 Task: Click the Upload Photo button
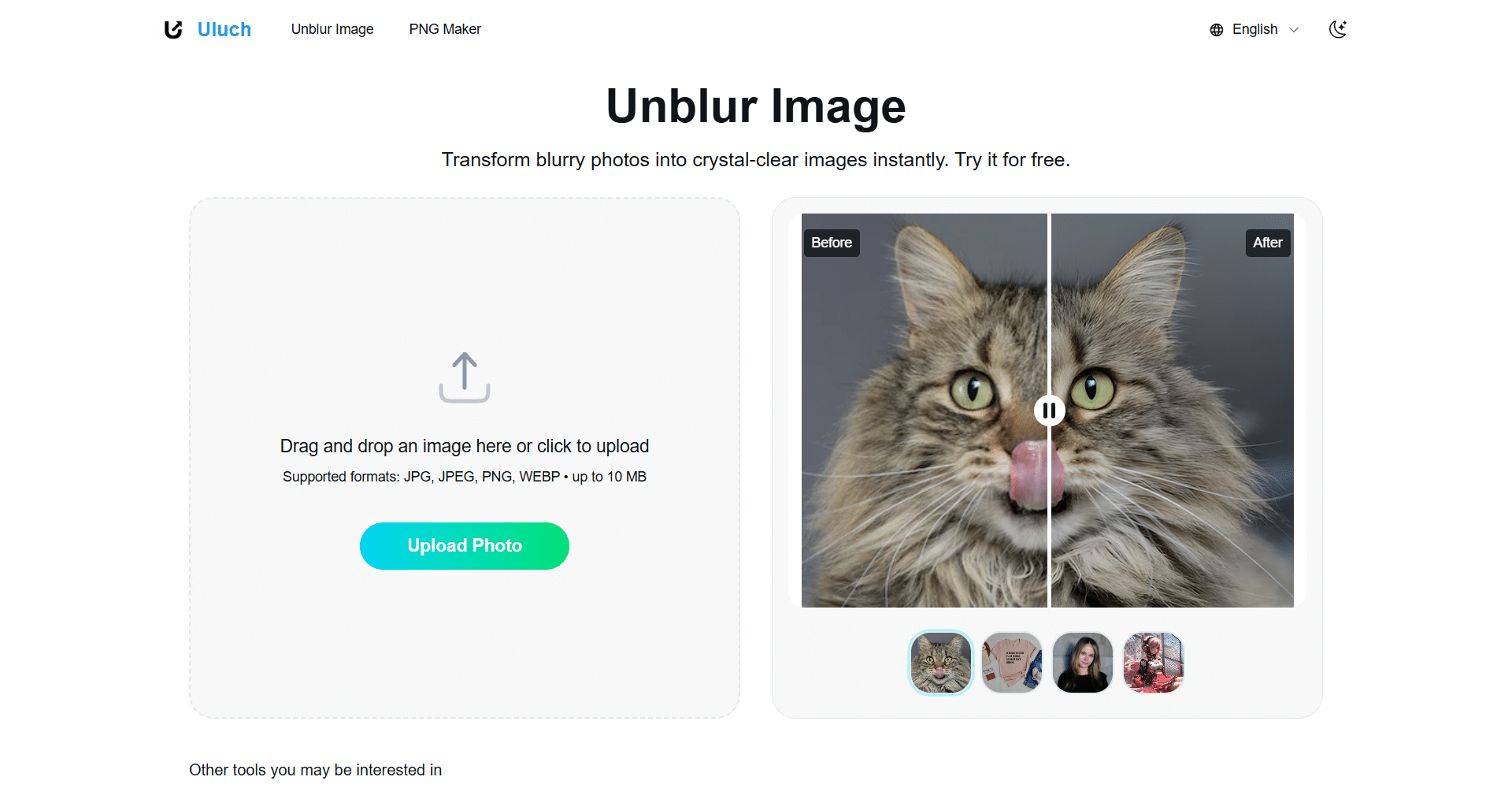(465, 546)
